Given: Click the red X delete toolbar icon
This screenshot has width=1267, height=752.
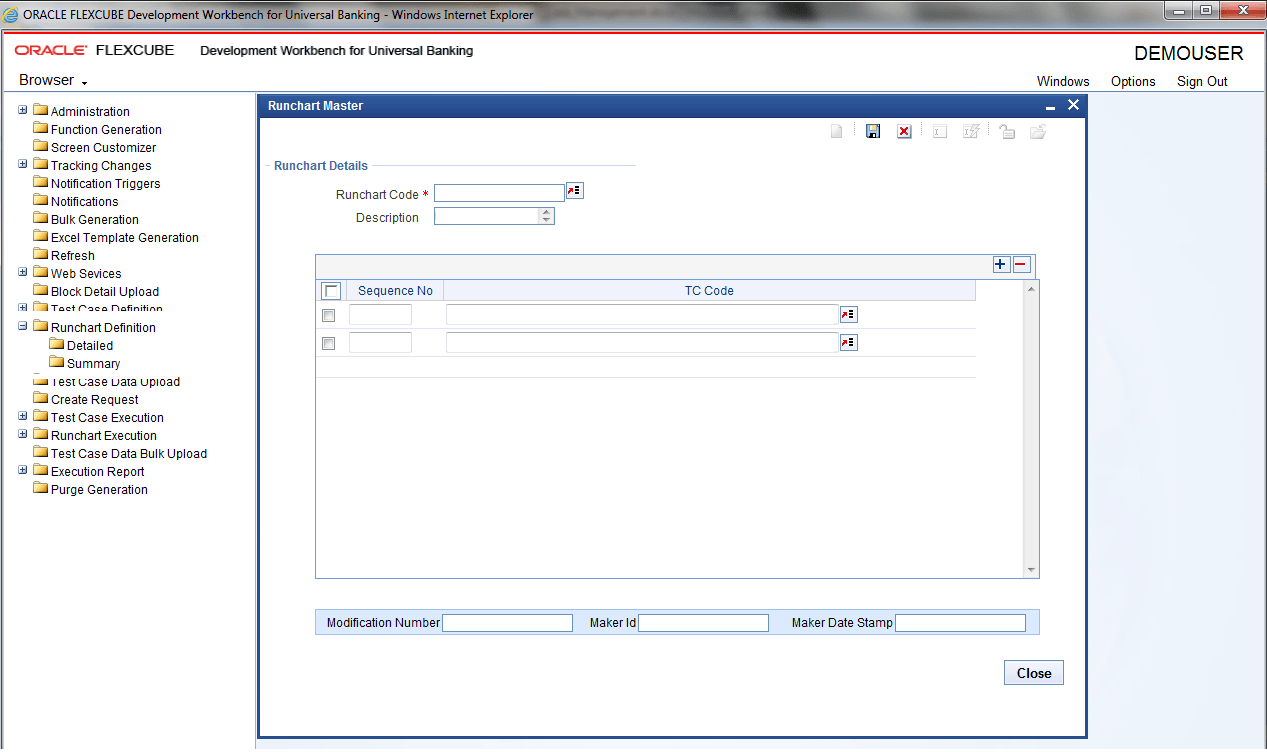Looking at the screenshot, I should tap(904, 132).
